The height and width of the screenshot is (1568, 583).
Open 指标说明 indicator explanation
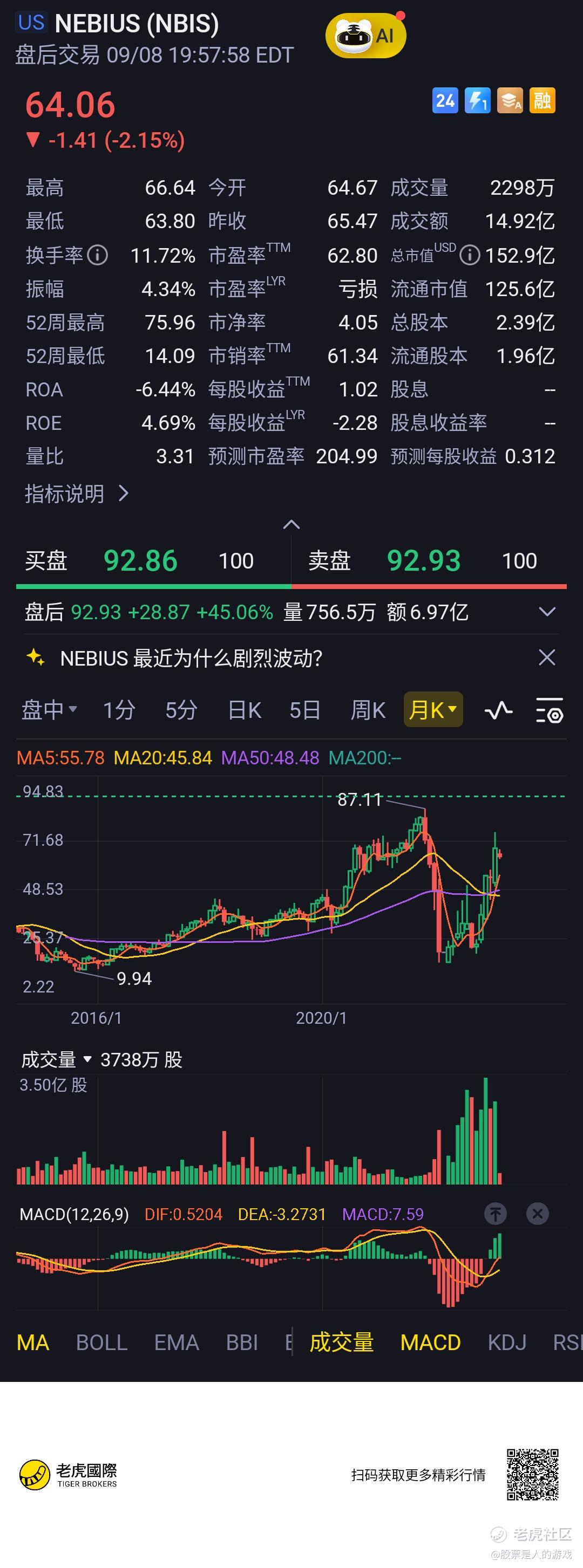77,493
